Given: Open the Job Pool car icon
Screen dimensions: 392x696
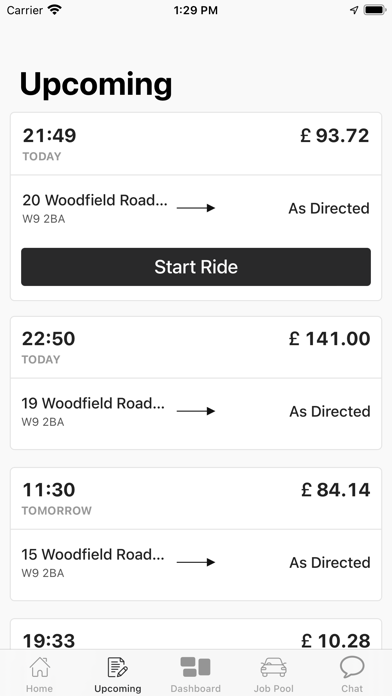Looking at the screenshot, I should [273, 667].
